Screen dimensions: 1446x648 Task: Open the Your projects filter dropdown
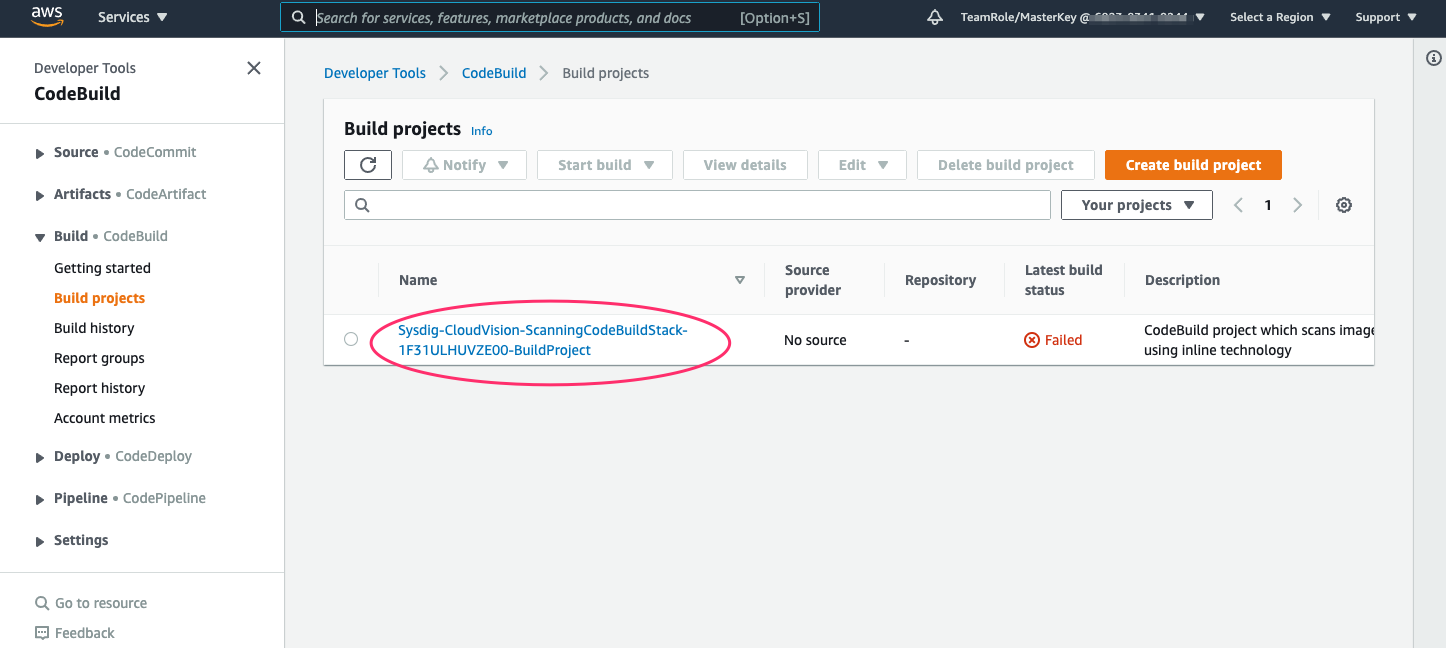[x=1137, y=205]
